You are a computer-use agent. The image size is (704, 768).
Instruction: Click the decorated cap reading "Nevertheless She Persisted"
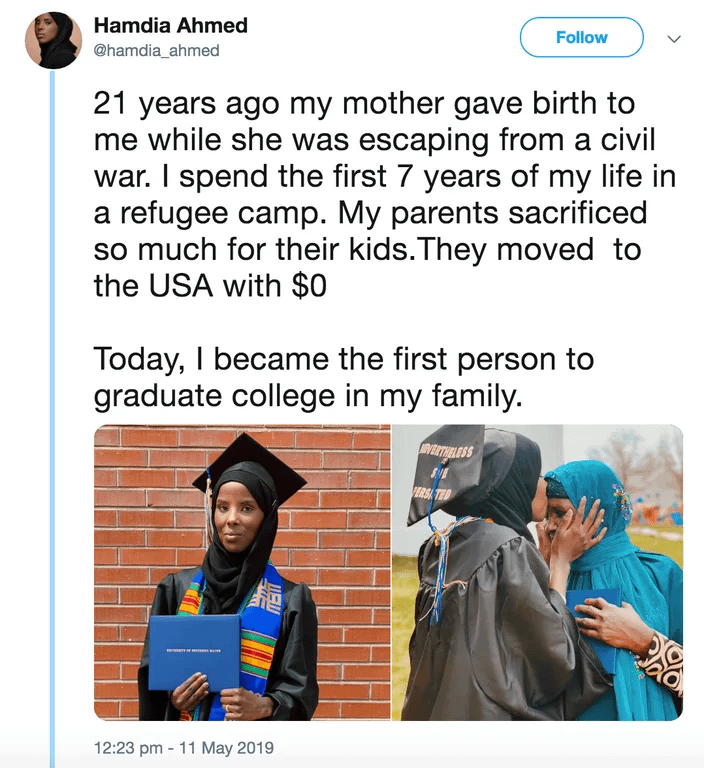point(445,472)
